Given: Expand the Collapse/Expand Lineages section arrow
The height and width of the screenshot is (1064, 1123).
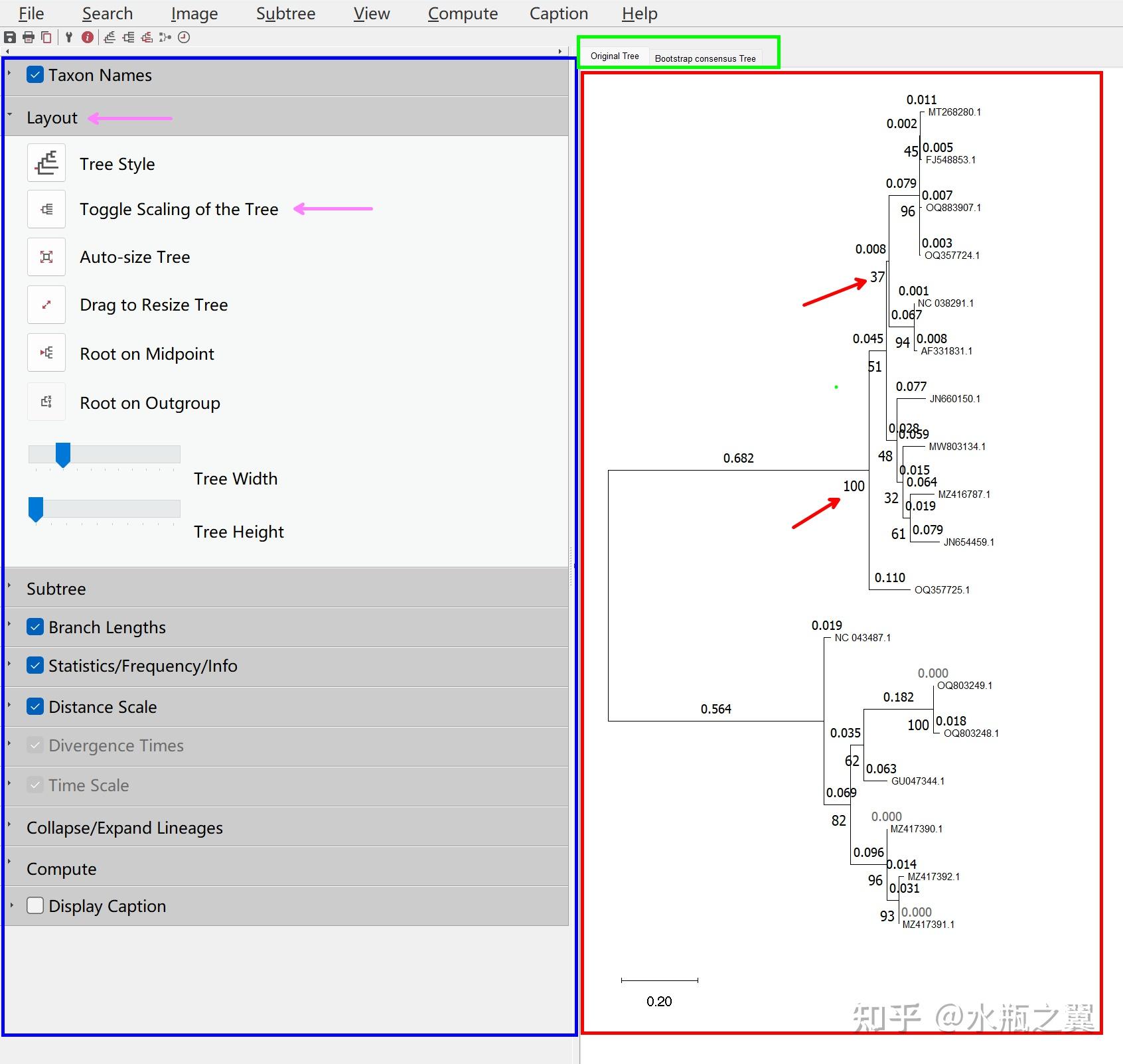Looking at the screenshot, I should 9,824.
